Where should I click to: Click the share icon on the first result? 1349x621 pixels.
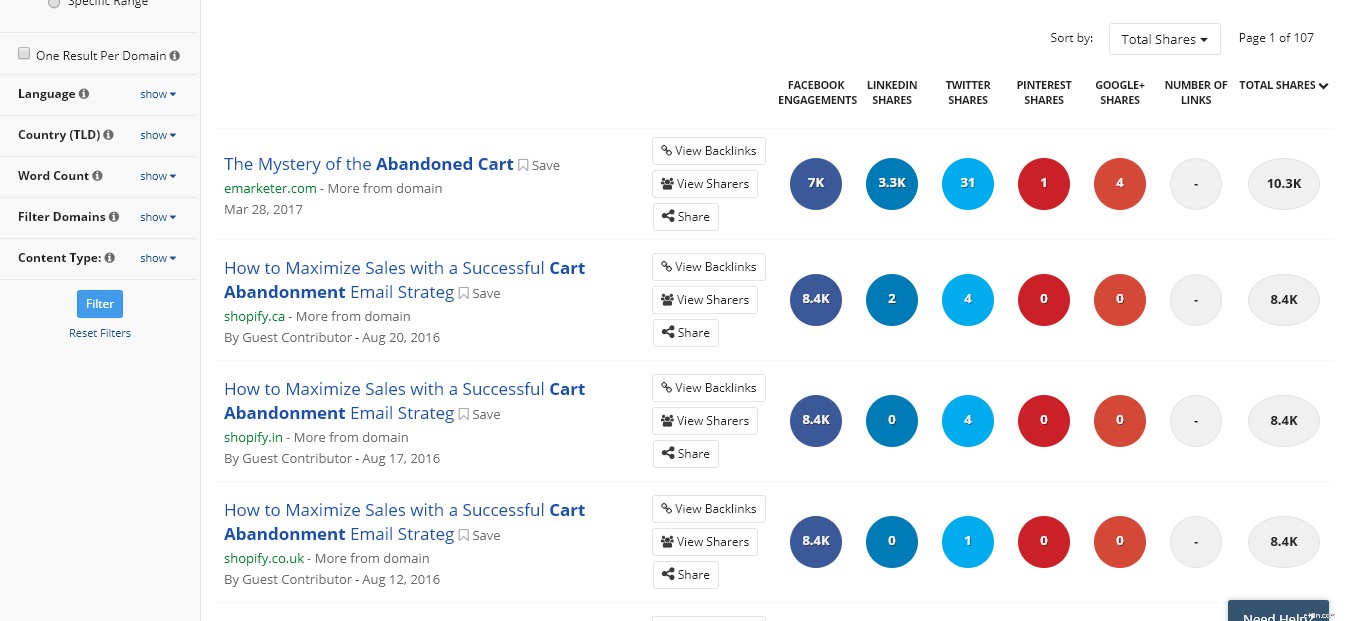tap(669, 216)
